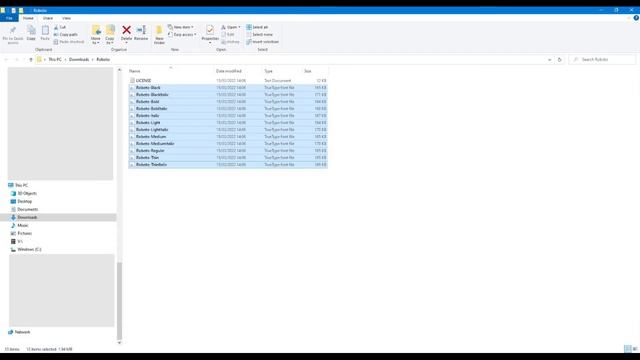
Task: Click Invert selection in the ribbon
Action: (x=262, y=42)
